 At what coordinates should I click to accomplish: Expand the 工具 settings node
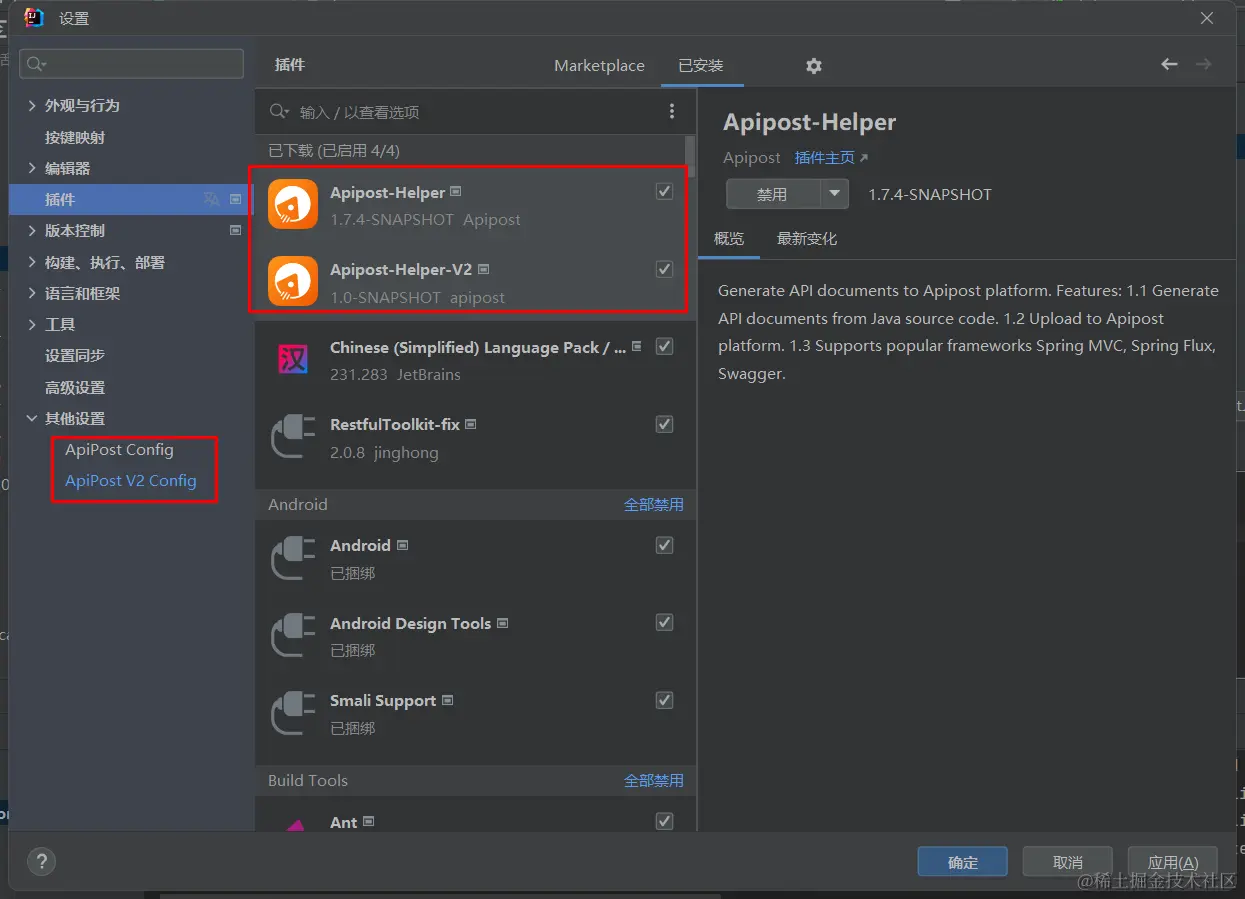click(x=32, y=324)
